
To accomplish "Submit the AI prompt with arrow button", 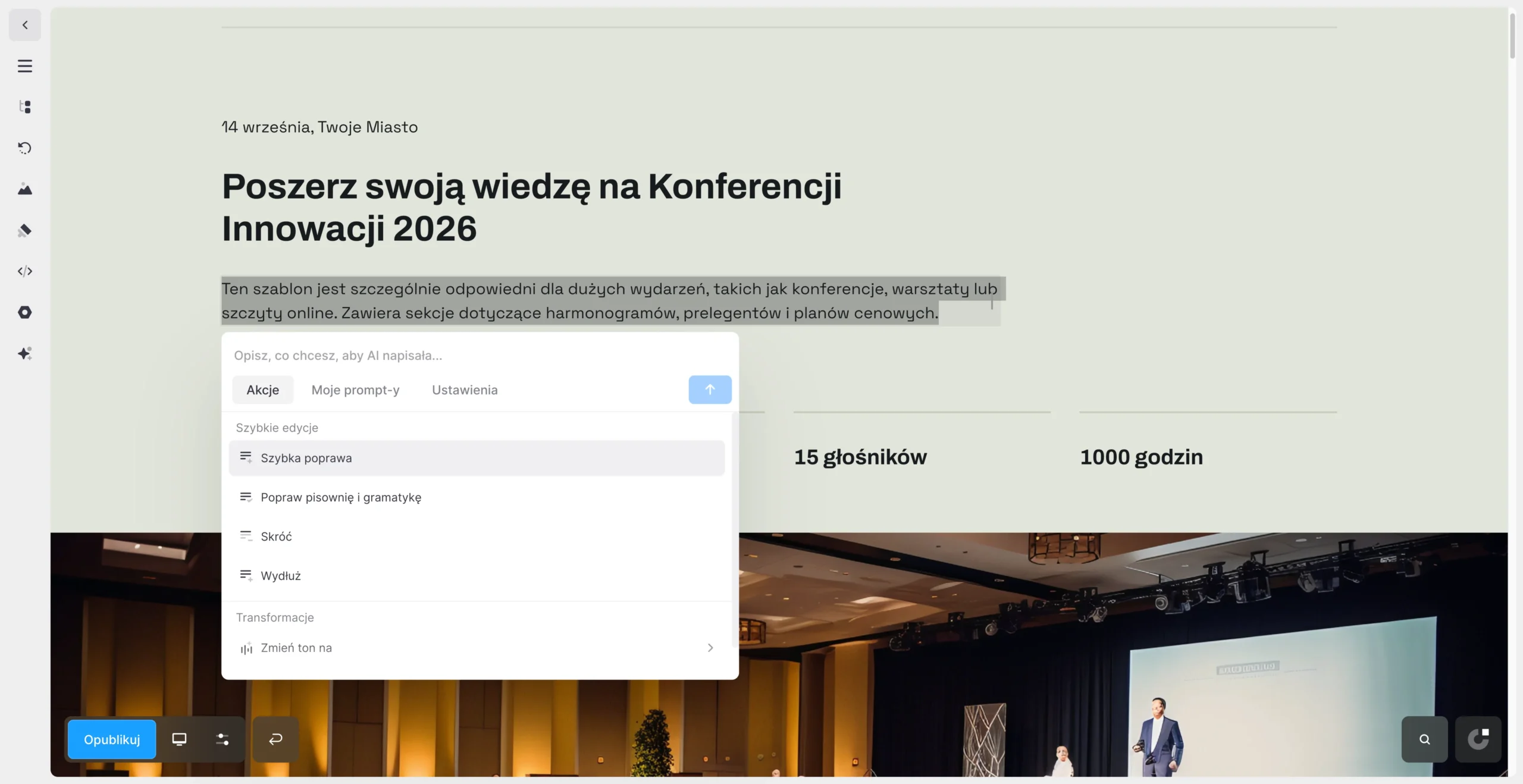I will coord(710,390).
